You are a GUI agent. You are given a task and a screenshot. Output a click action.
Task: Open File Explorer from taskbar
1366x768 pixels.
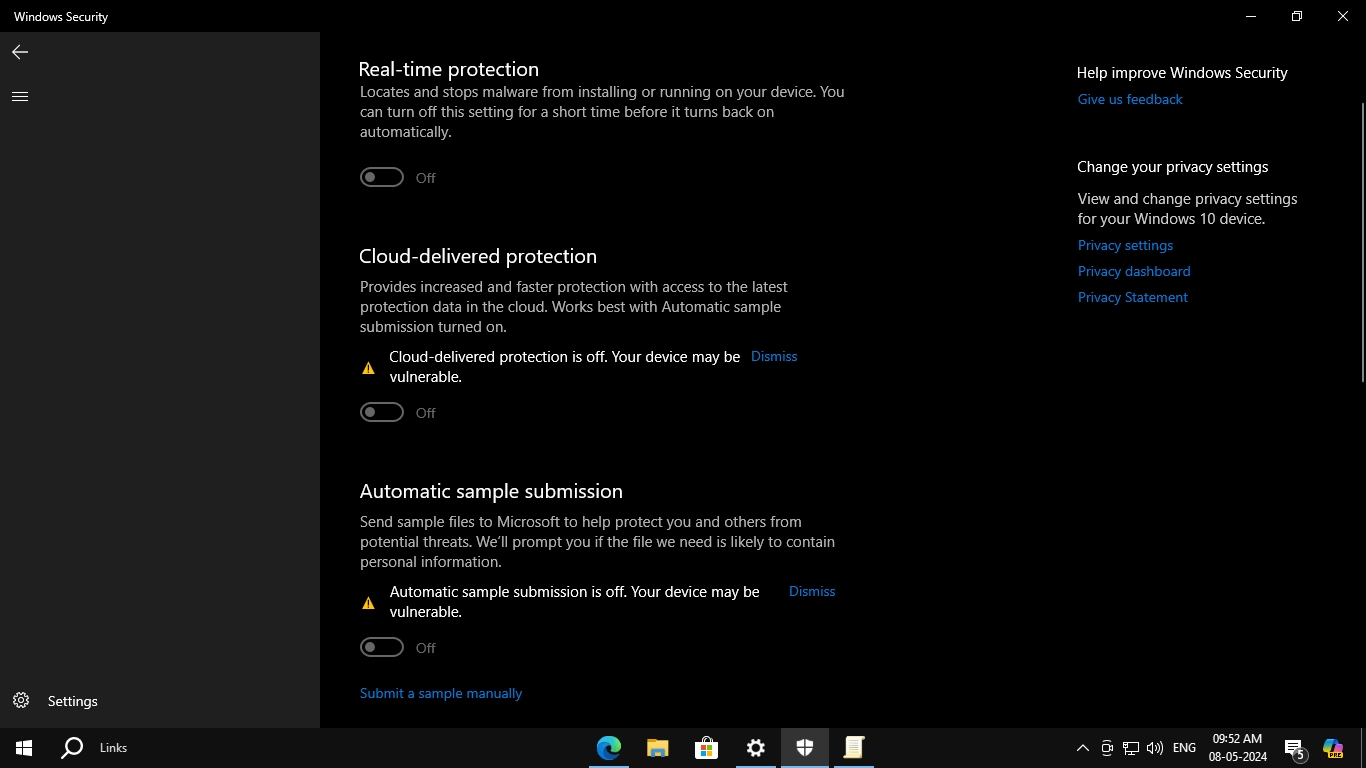coord(657,748)
